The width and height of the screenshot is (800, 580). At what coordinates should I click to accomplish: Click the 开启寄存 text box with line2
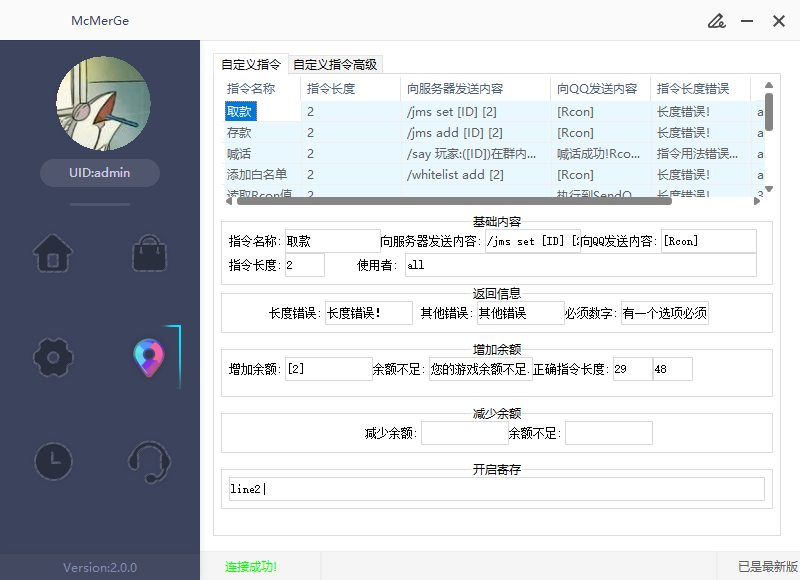pos(496,489)
